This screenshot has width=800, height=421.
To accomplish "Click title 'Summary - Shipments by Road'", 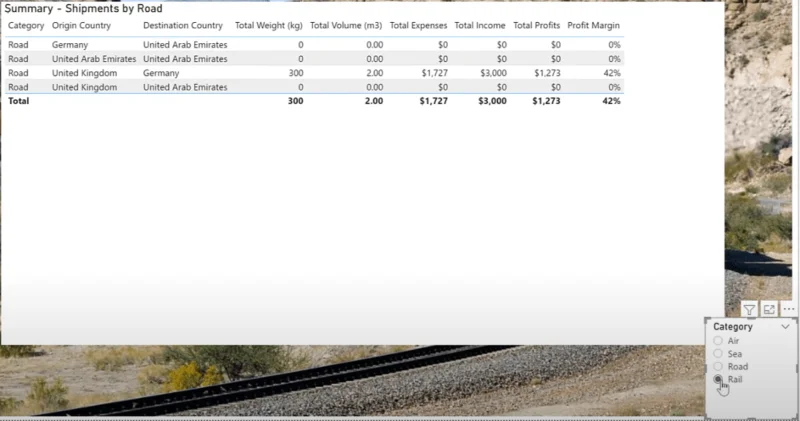I will (x=83, y=9).
